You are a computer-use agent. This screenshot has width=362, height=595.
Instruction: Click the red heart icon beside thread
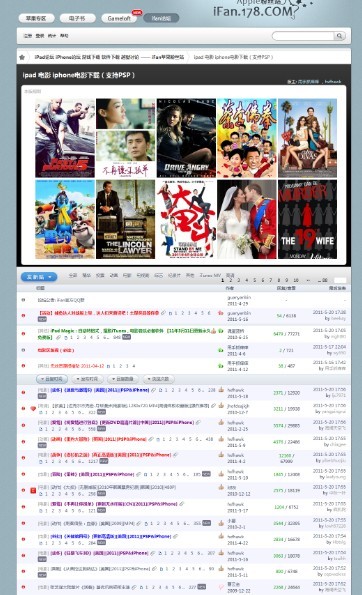(33, 409)
